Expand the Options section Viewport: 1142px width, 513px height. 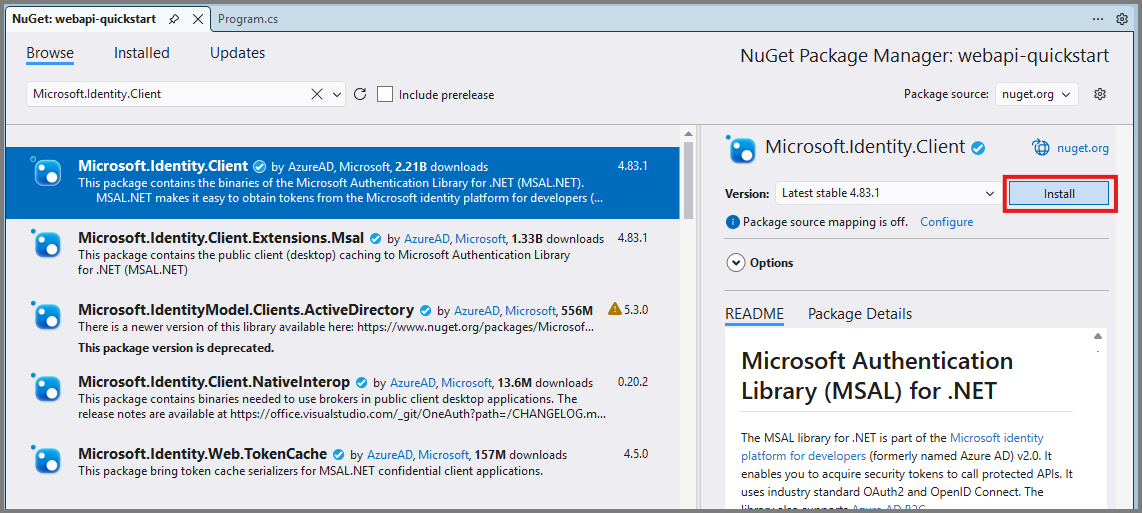(x=736, y=263)
